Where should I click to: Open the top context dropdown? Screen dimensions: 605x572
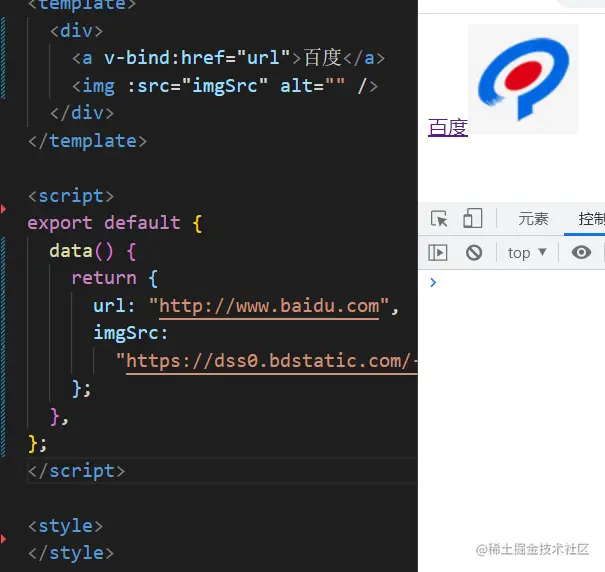(527, 253)
